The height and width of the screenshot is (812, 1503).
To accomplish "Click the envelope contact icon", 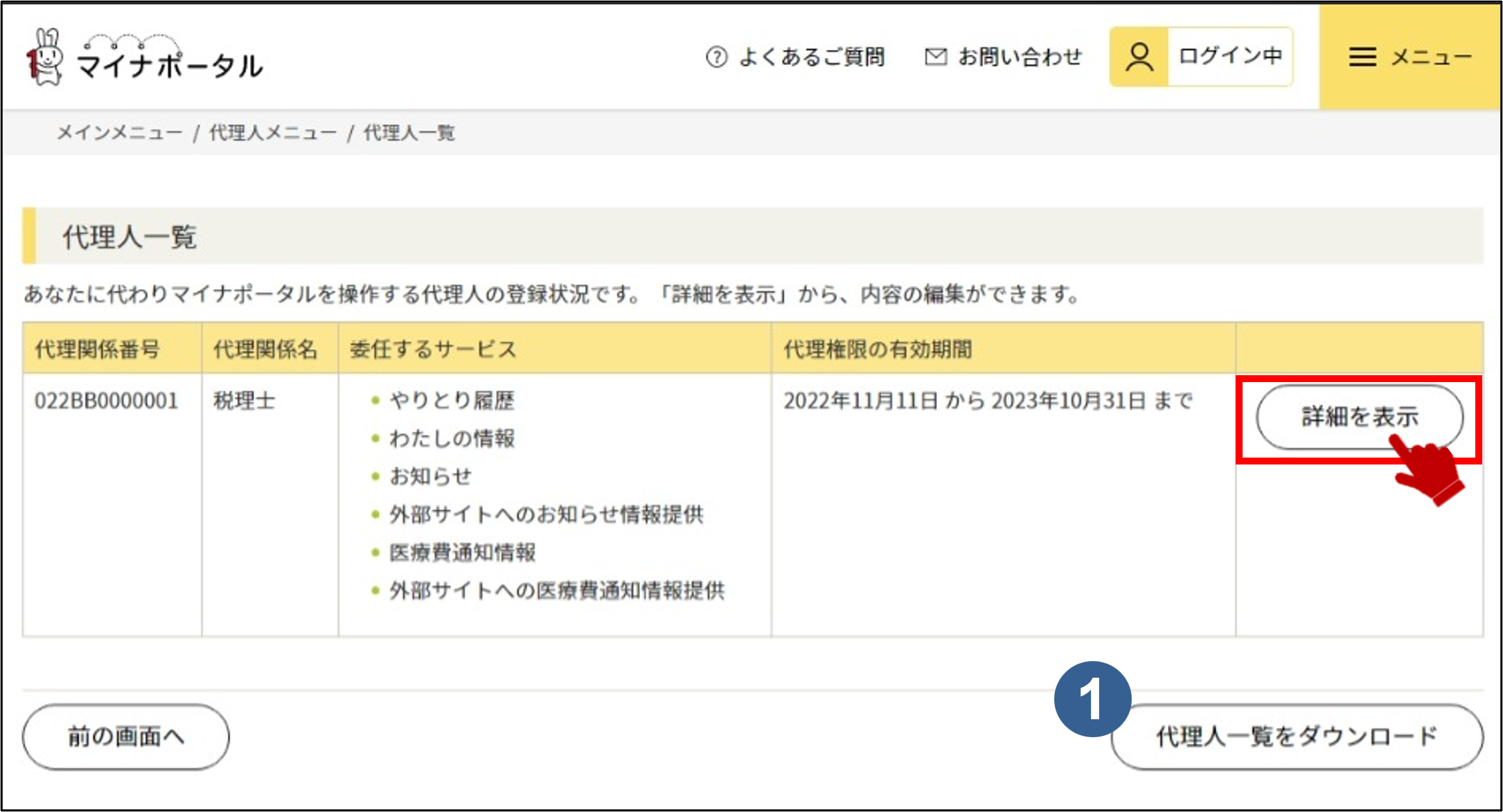I will [x=935, y=57].
